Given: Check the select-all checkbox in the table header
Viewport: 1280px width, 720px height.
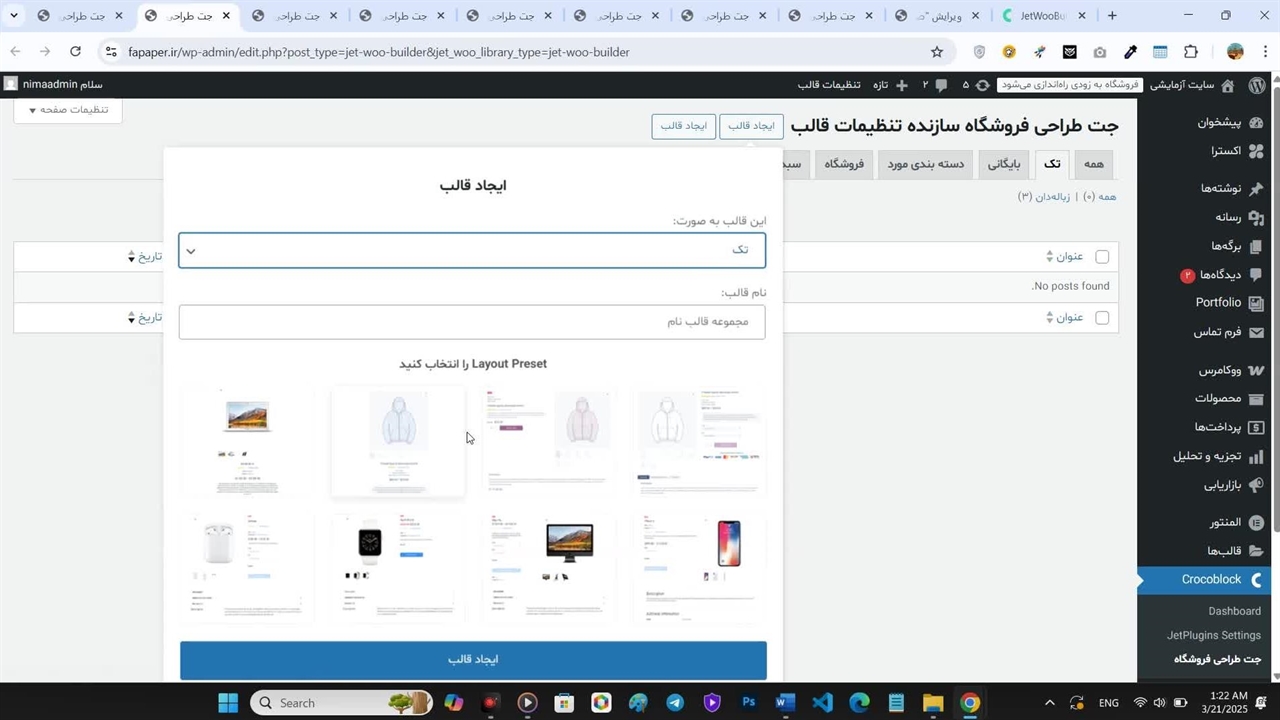Looking at the screenshot, I should 1102,257.
